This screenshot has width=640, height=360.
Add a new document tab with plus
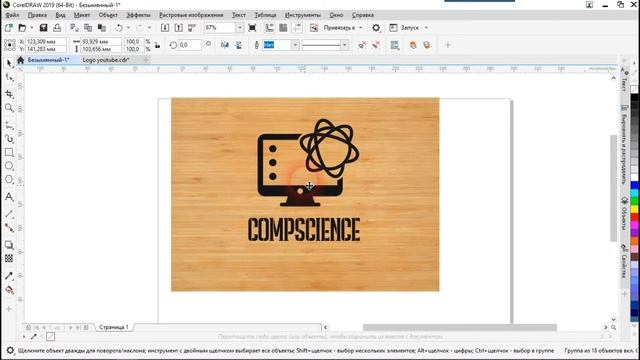(x=145, y=60)
